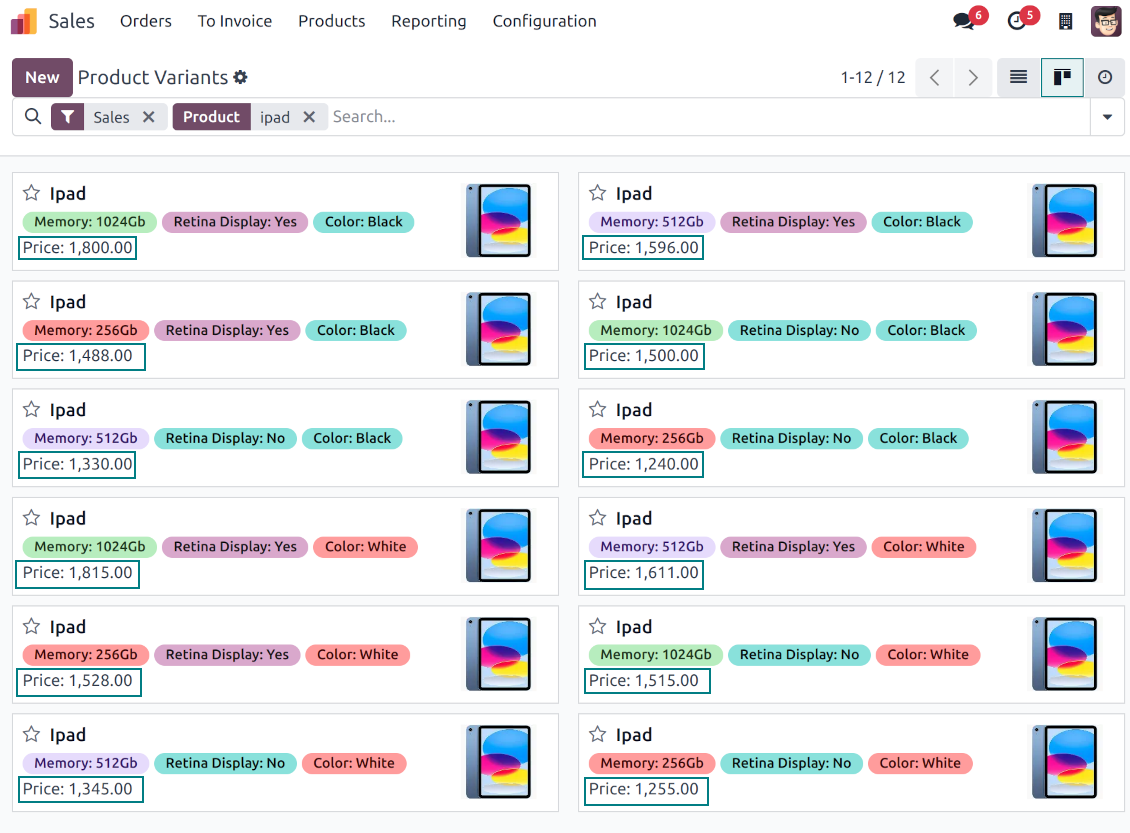Click Color: White tag on 1,345.00 card
The height and width of the screenshot is (833, 1130).
click(x=354, y=763)
